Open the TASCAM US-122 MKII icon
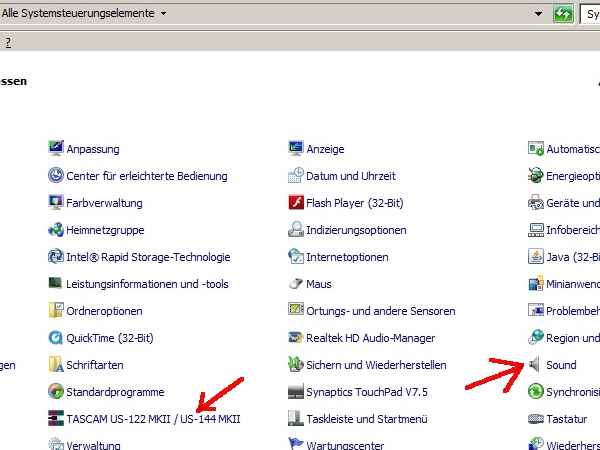Screen dimensions: 600x450 [x=56, y=418]
